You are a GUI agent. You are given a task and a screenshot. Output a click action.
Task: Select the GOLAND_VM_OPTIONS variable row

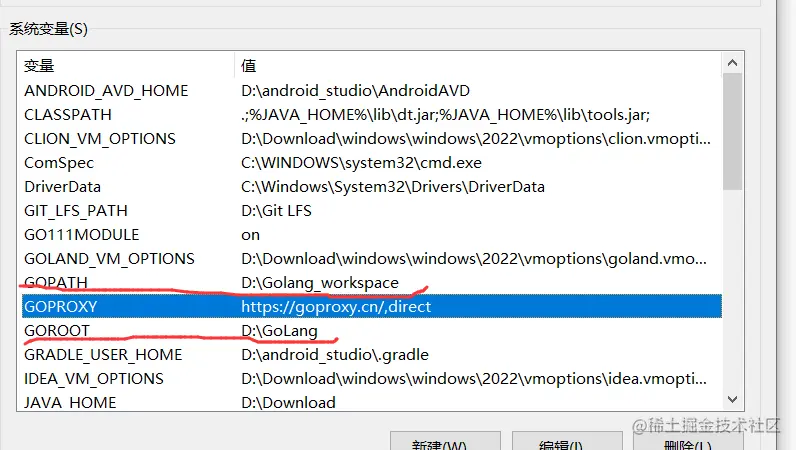[372, 259]
